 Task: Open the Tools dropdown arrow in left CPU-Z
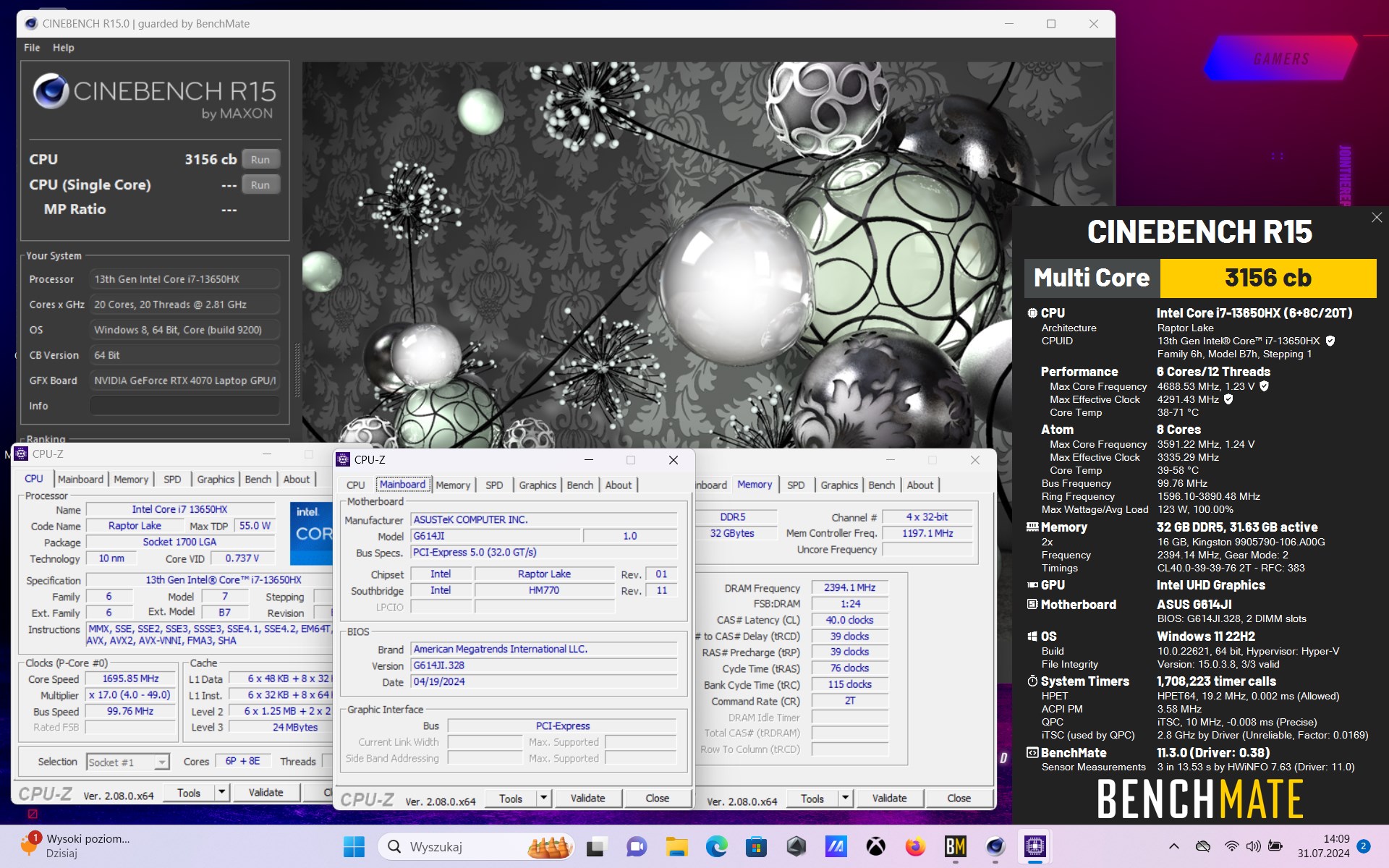coord(222,793)
